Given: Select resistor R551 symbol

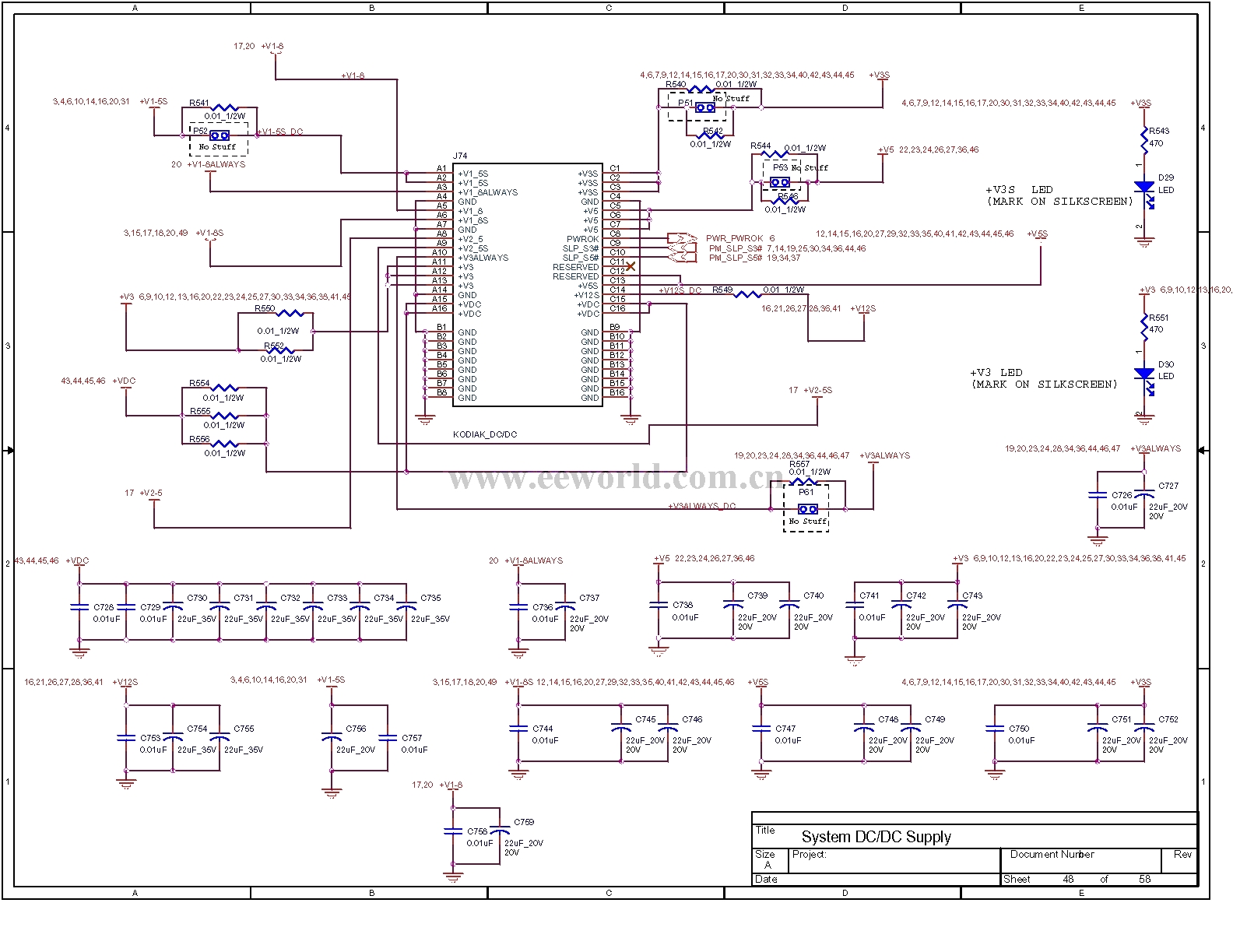Looking at the screenshot, I should click(x=1144, y=325).
